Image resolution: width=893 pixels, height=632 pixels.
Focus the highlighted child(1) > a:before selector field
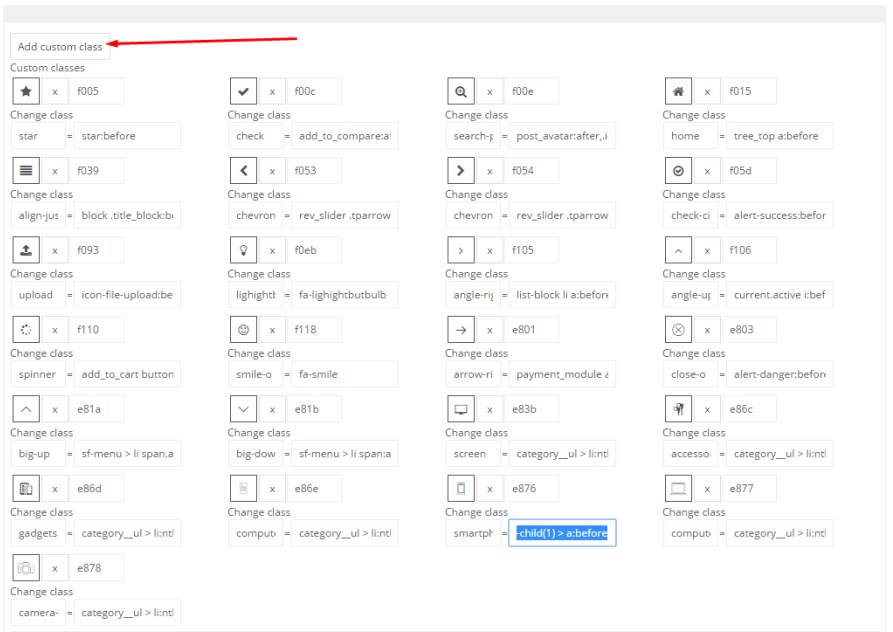click(562, 533)
